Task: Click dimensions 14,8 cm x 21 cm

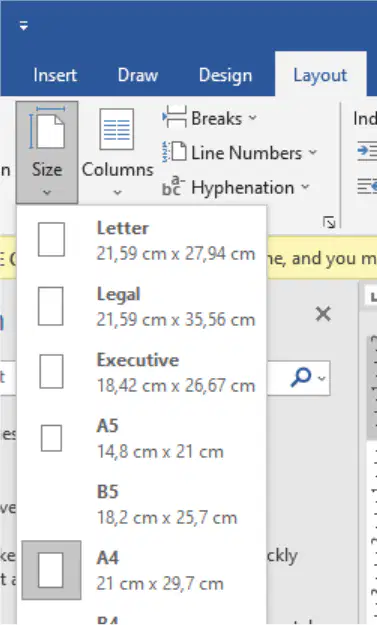Action: click(x=160, y=452)
